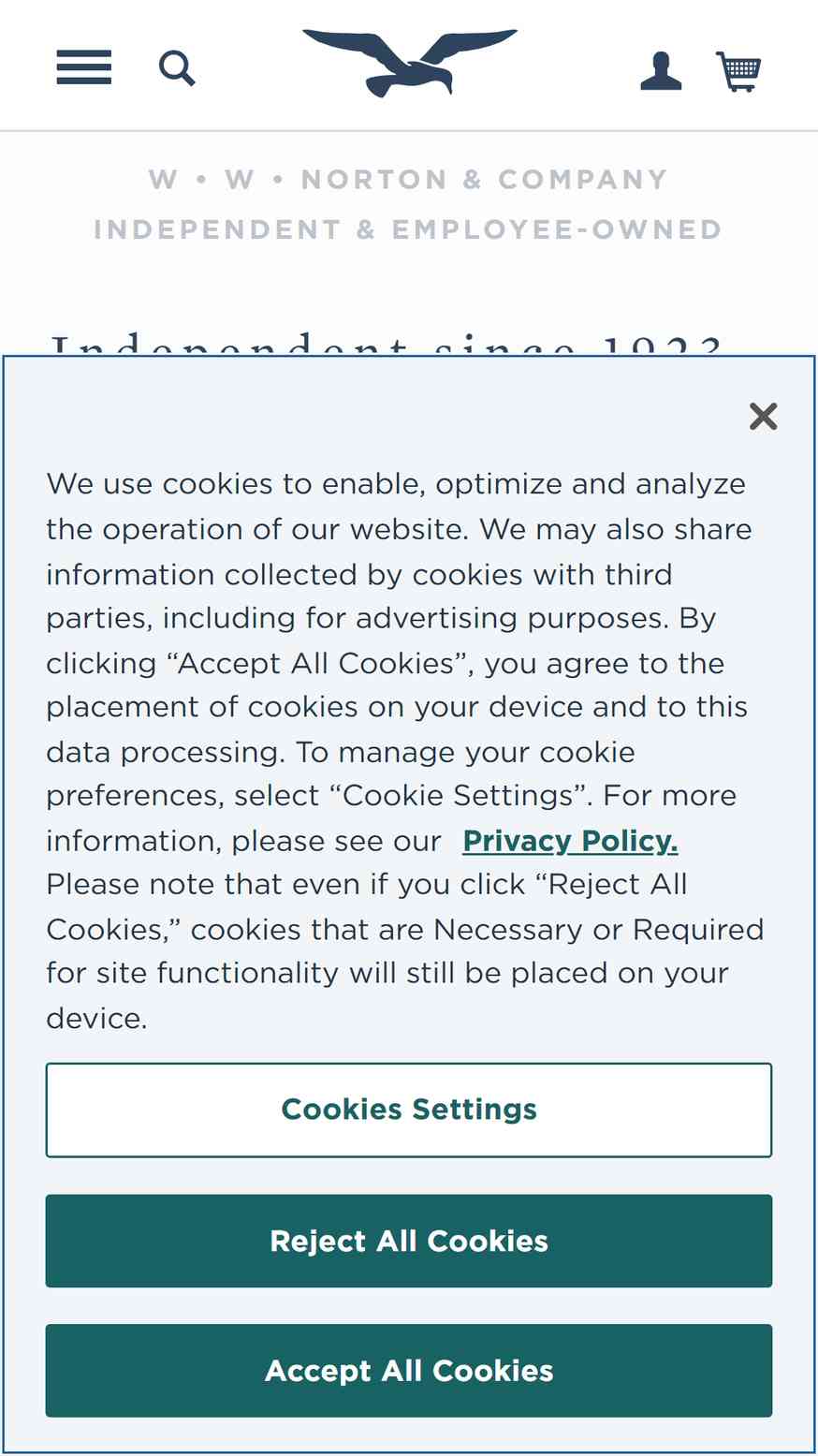View the shopping cart icon
818x1456 pixels.
[738, 71]
